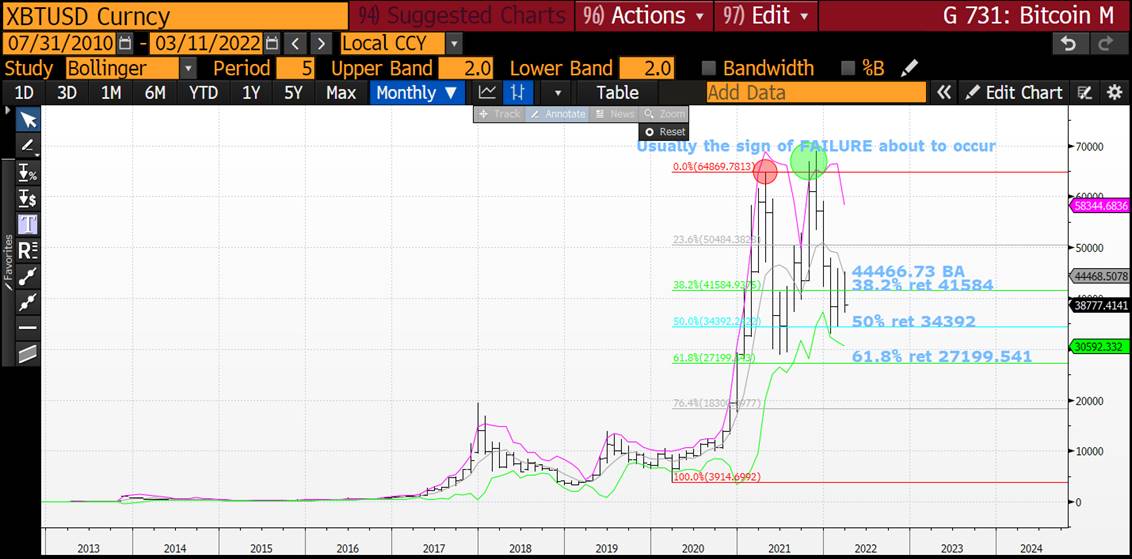Click the end date 03/11/2022 field
This screenshot has height=559, width=1132.
click(206, 44)
